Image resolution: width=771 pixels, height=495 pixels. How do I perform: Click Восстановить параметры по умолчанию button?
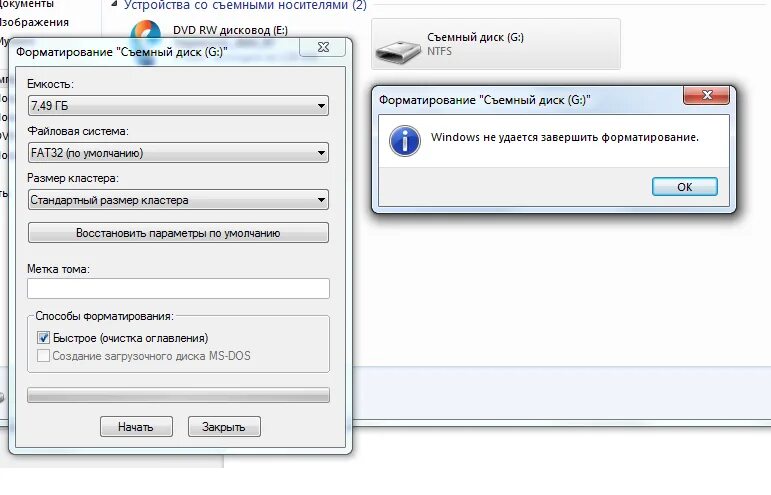coord(178,233)
